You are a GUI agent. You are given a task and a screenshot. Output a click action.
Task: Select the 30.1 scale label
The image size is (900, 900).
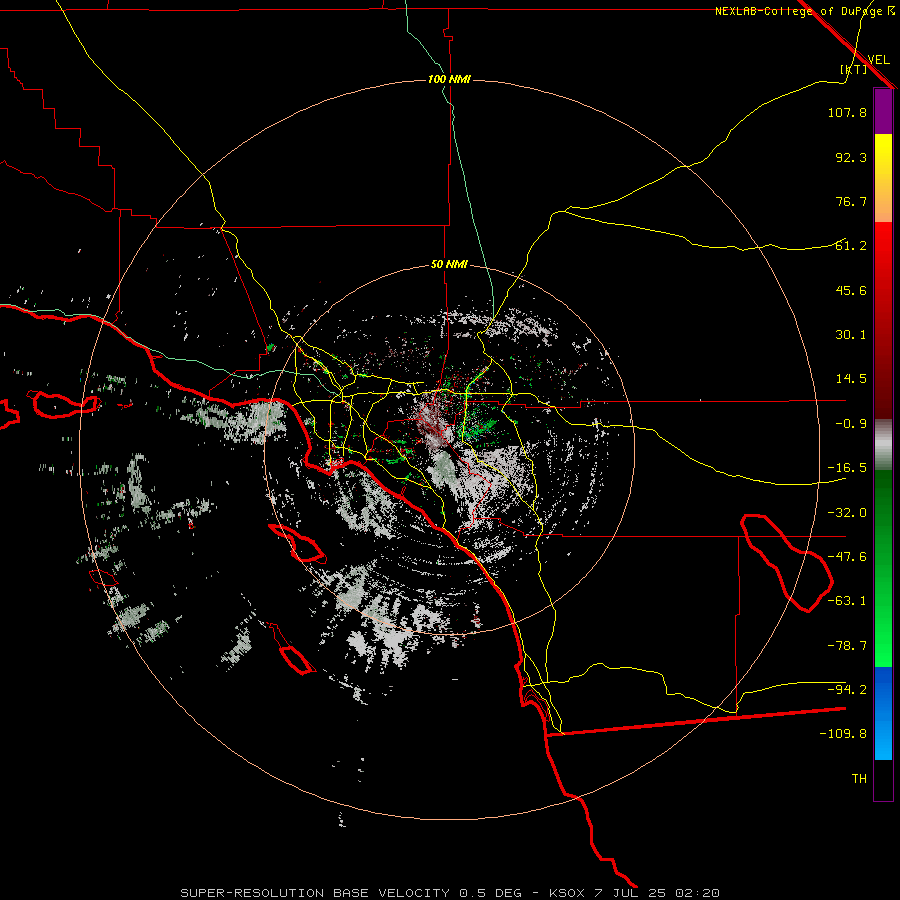851,335
